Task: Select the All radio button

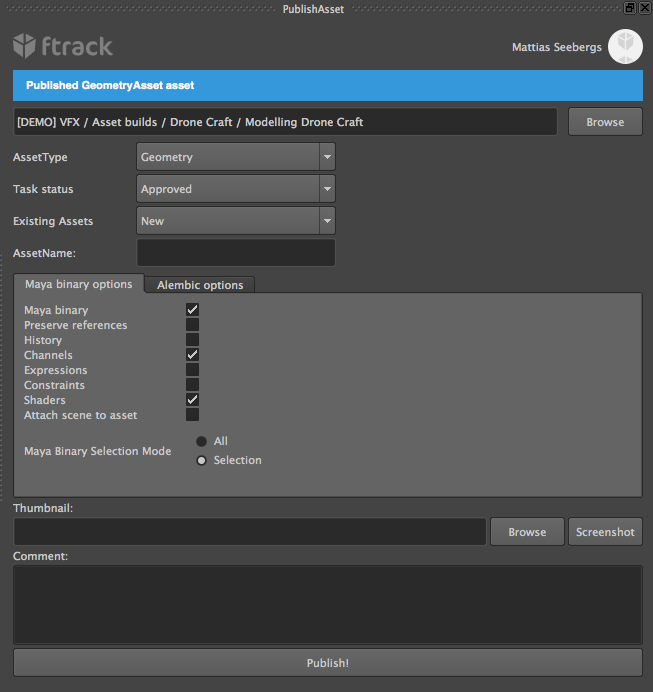Action: click(x=202, y=441)
